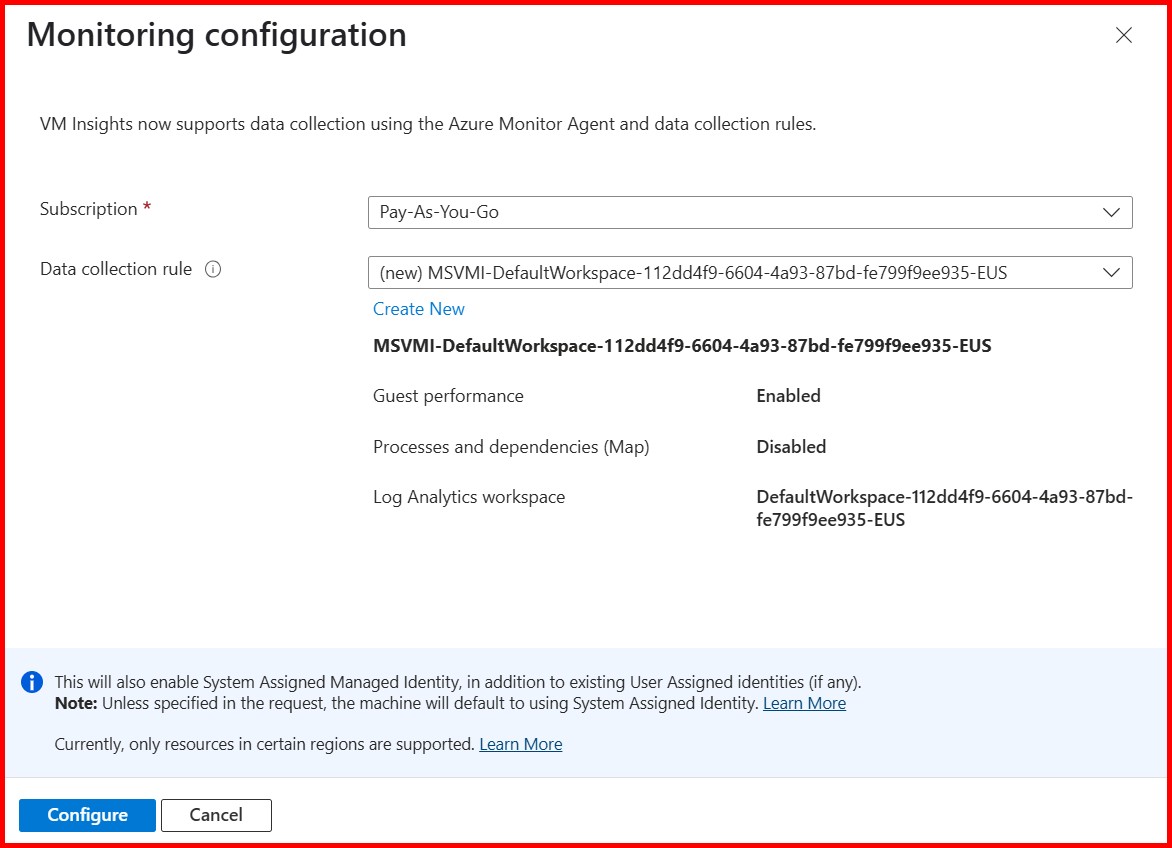Click the bold MSVMI-DefaultWorkspace rule name heading
1172x848 pixels.
coord(682,346)
